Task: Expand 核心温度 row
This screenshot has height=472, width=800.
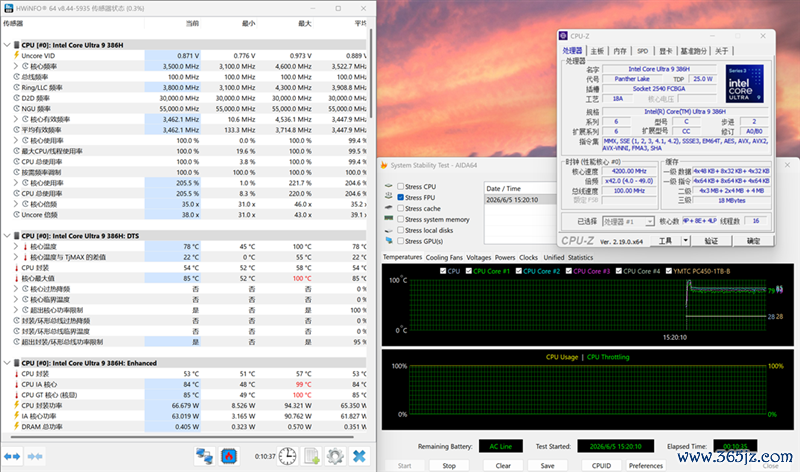Action: click(16, 246)
